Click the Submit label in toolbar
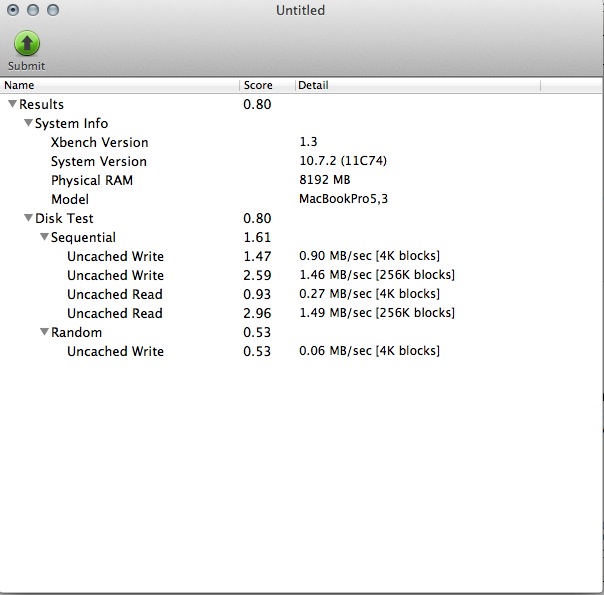The width and height of the screenshot is (604, 595). click(27, 66)
